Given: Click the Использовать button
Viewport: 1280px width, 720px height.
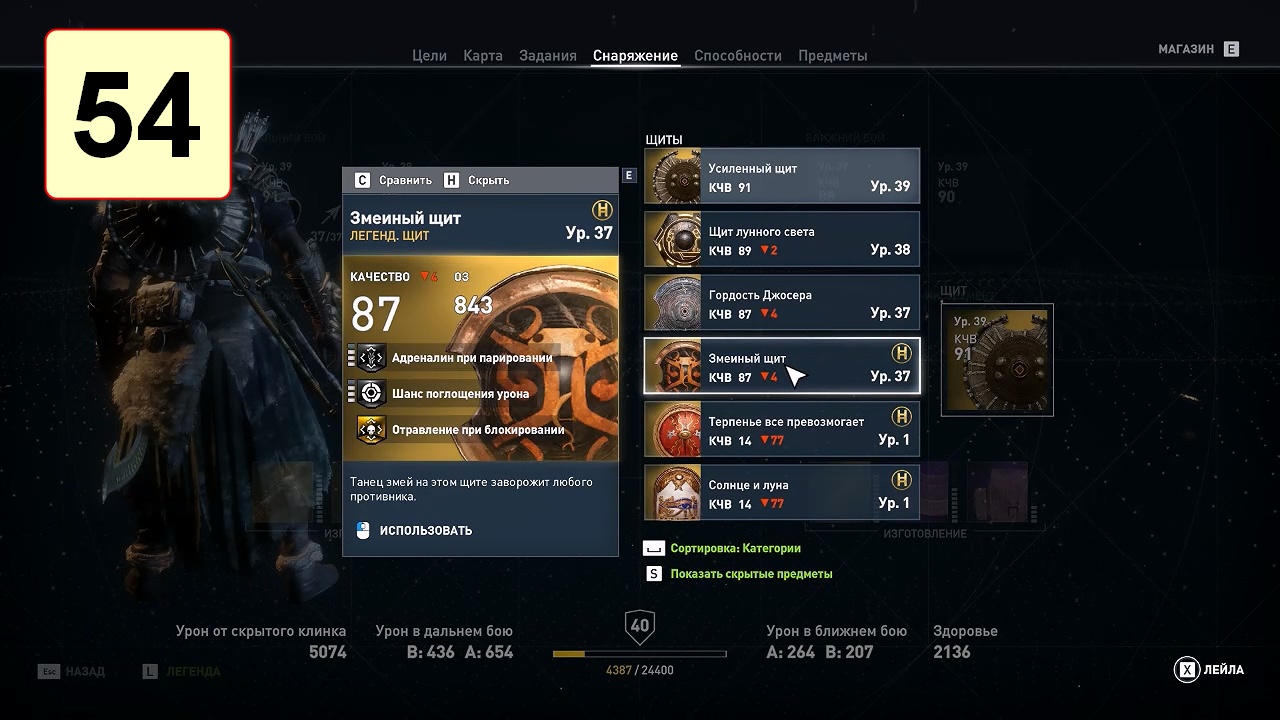Looking at the screenshot, I should tap(414, 531).
